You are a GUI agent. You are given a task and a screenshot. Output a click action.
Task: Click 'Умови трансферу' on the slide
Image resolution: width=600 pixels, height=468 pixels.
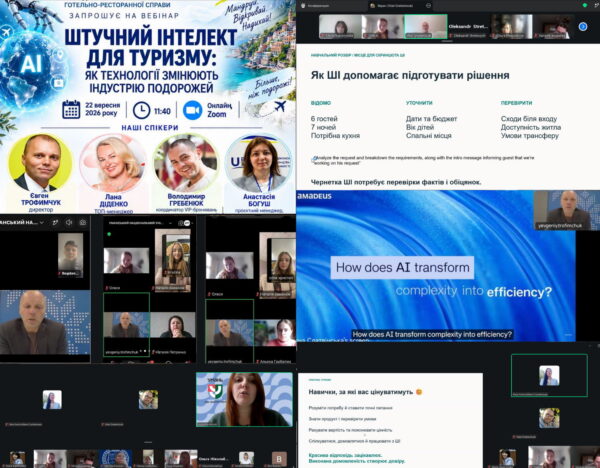pos(530,135)
